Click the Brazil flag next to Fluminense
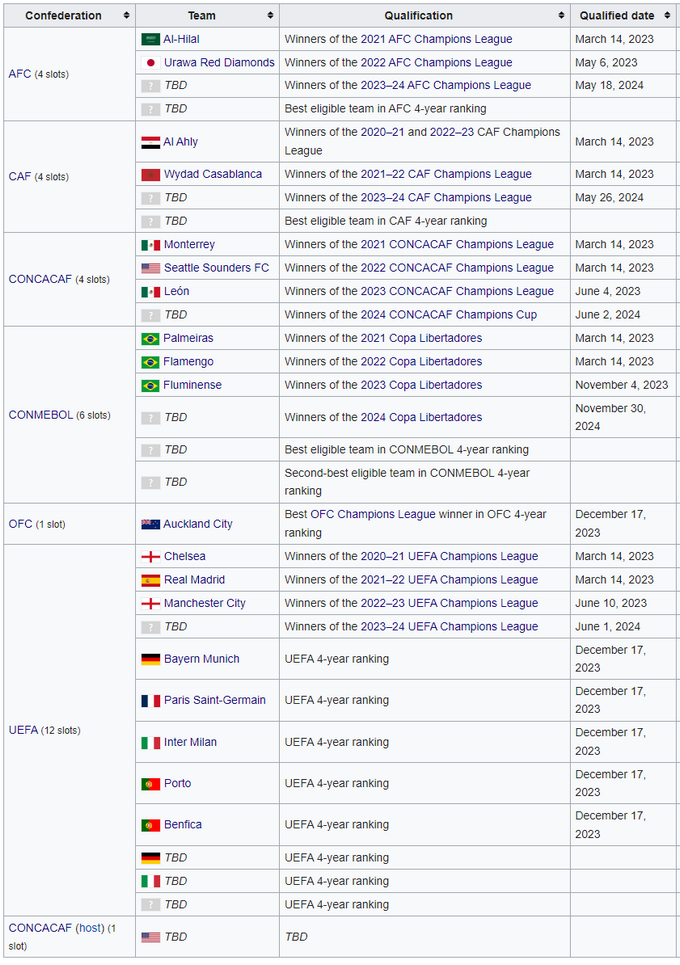 point(150,385)
